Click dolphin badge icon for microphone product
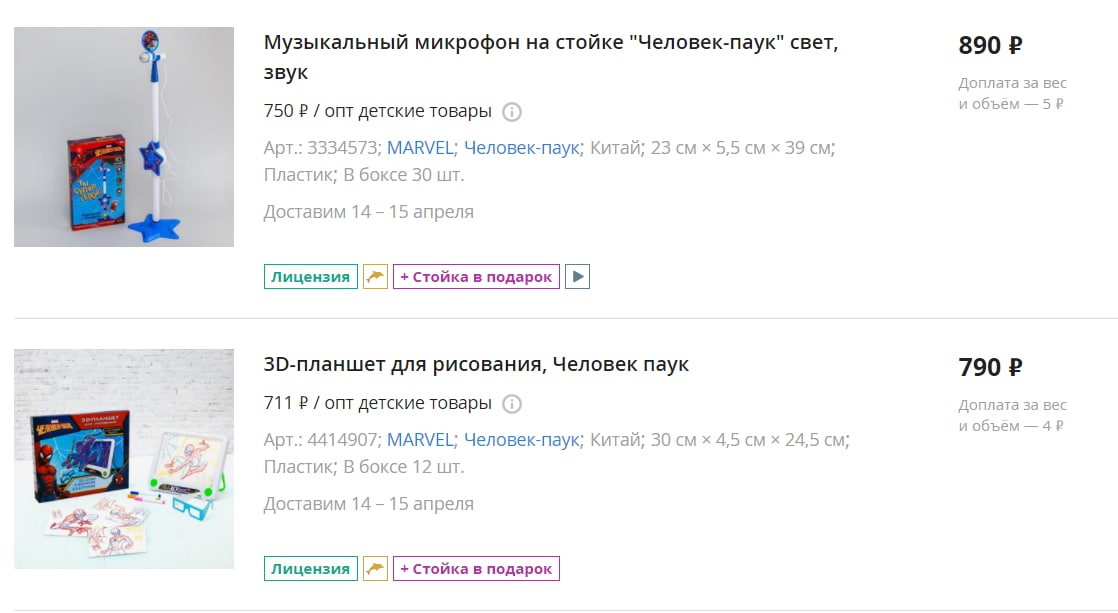Screen dimensions: 1118x613 point(375,277)
